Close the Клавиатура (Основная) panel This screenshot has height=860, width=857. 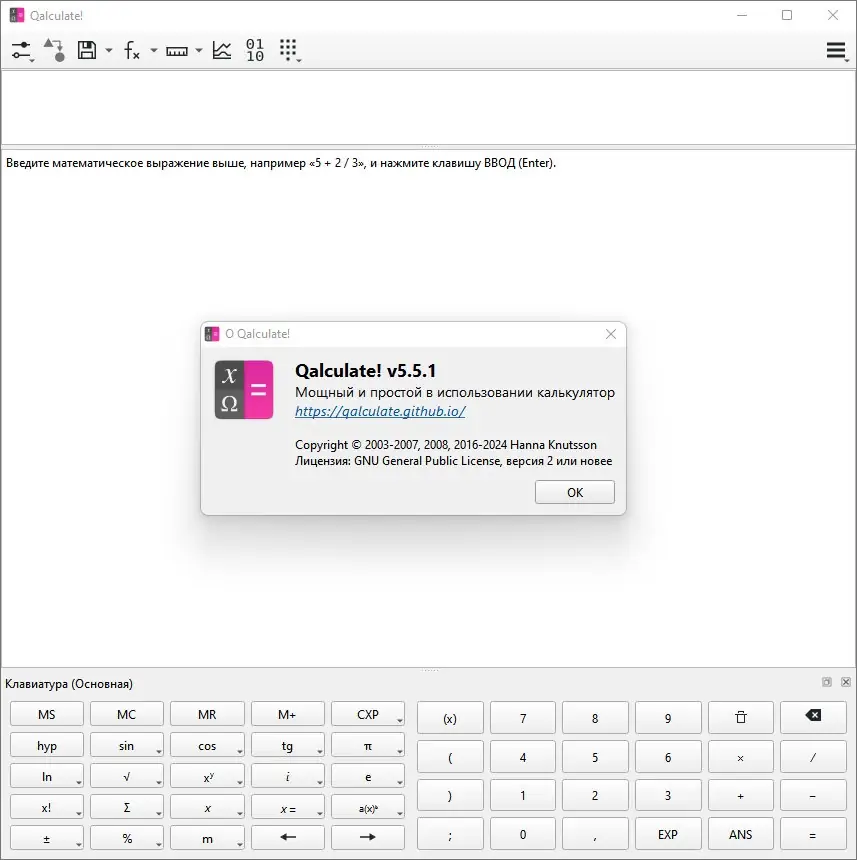(845, 682)
